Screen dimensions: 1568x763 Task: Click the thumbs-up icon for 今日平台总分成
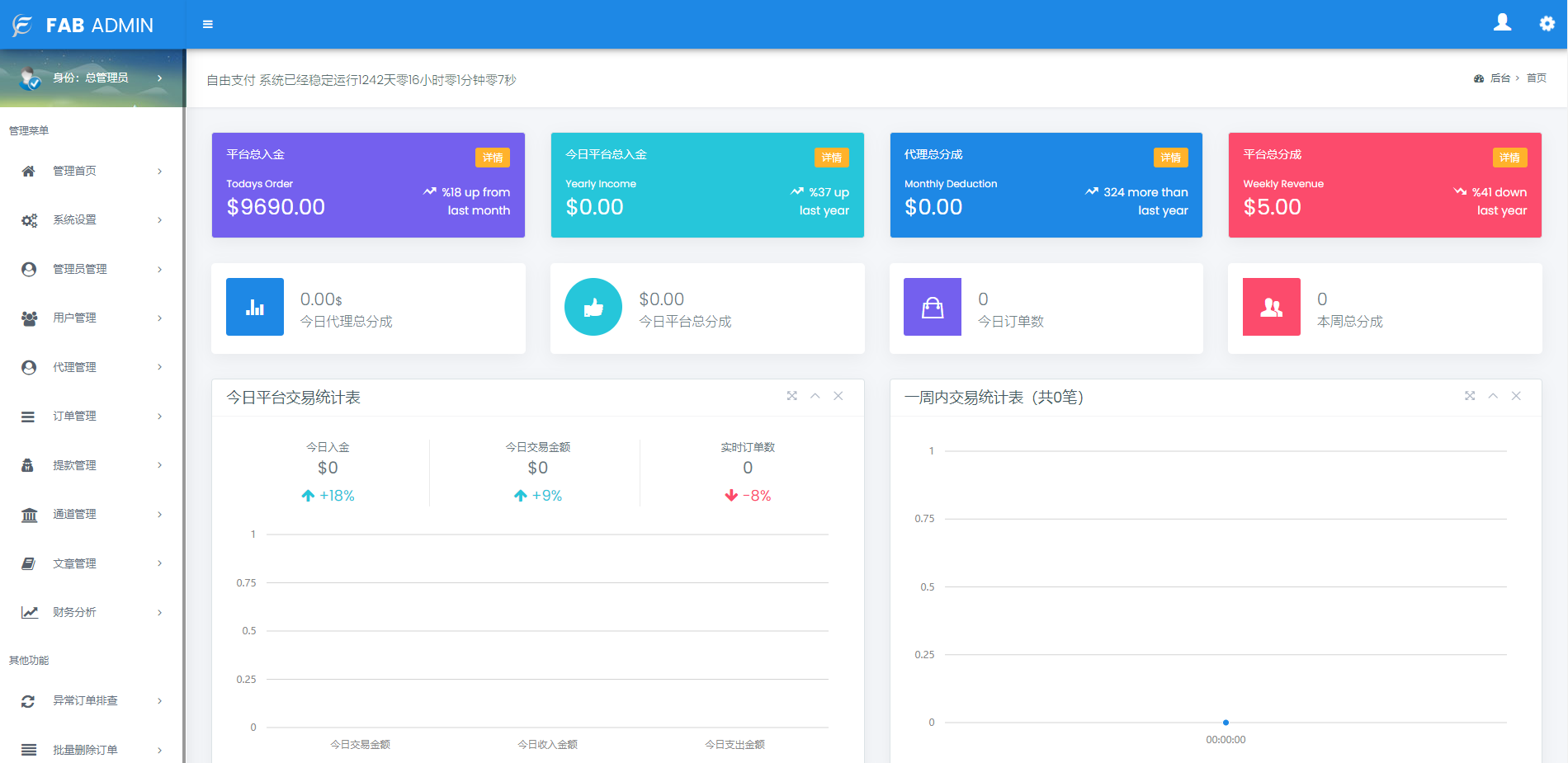tap(593, 307)
